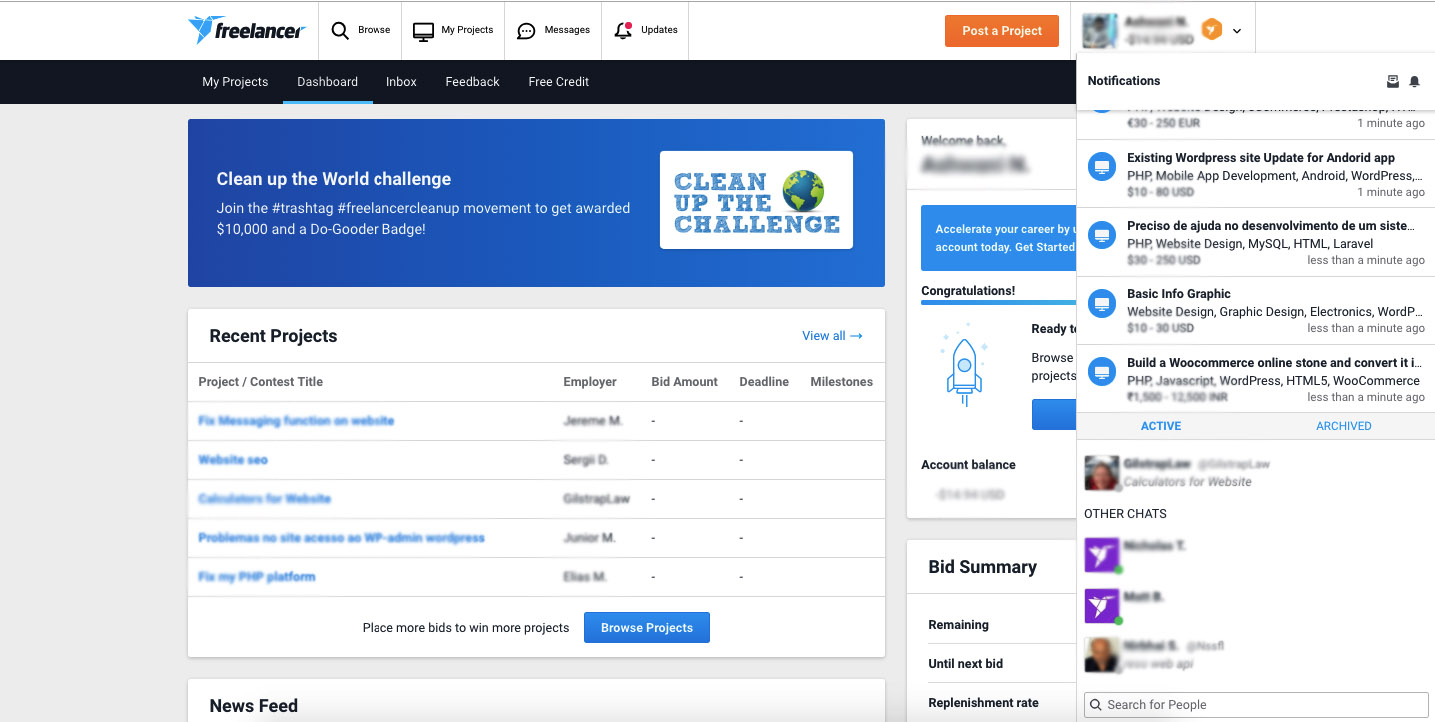Click icon beside Existing Wordpress site notification

click(1102, 168)
